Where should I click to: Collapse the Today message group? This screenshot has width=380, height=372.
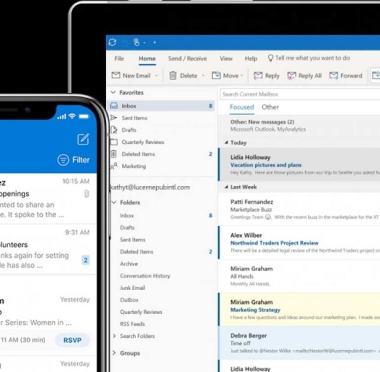[x=226, y=142]
